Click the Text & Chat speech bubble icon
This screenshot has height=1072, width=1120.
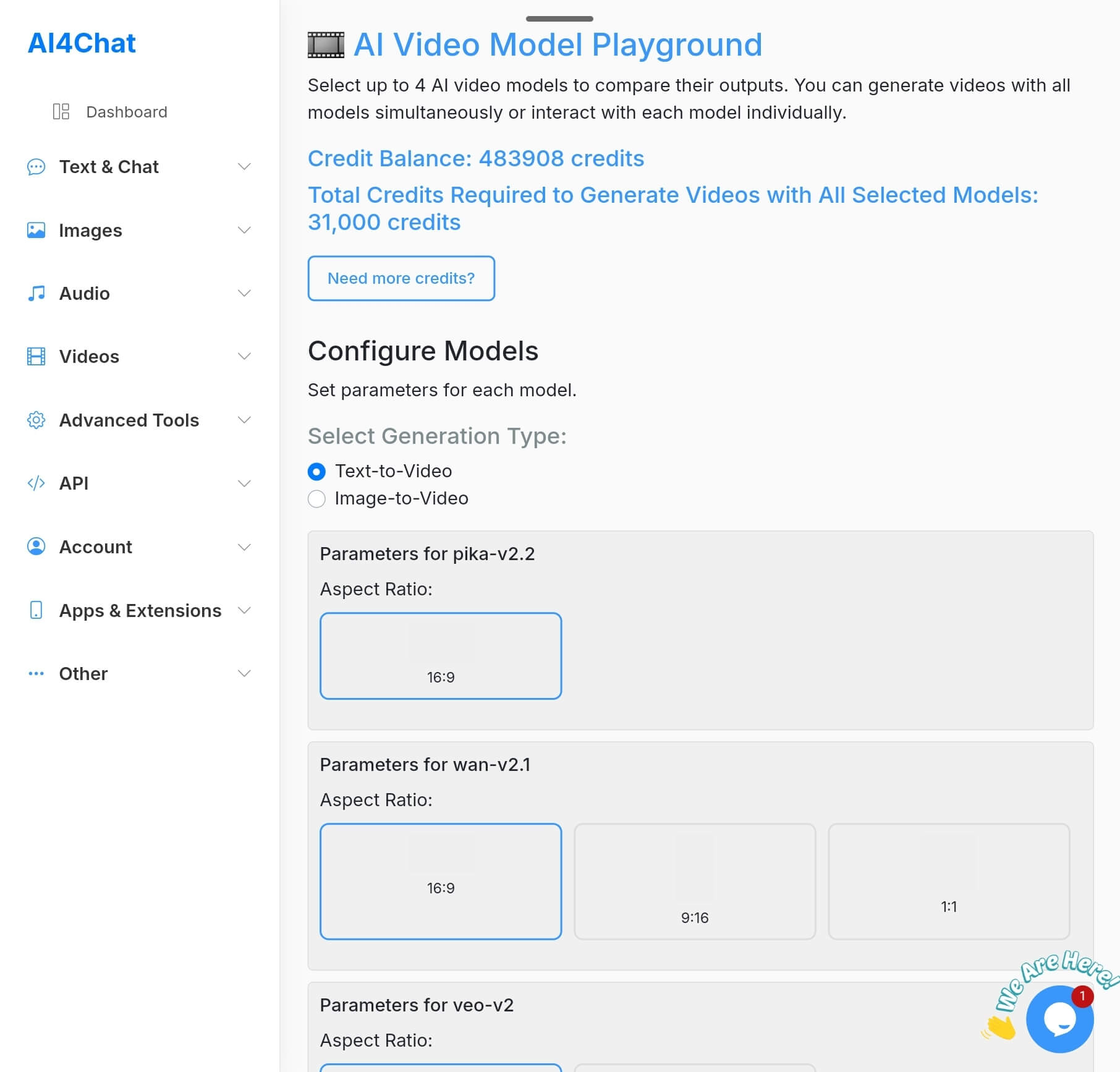coord(36,167)
